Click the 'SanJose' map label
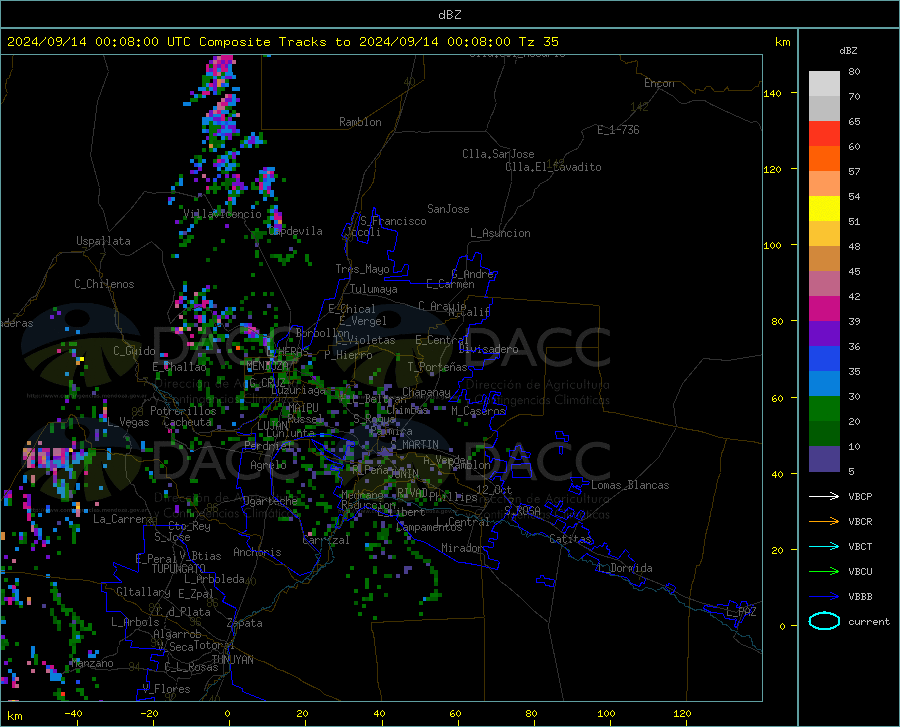The image size is (900, 727). [x=448, y=209]
